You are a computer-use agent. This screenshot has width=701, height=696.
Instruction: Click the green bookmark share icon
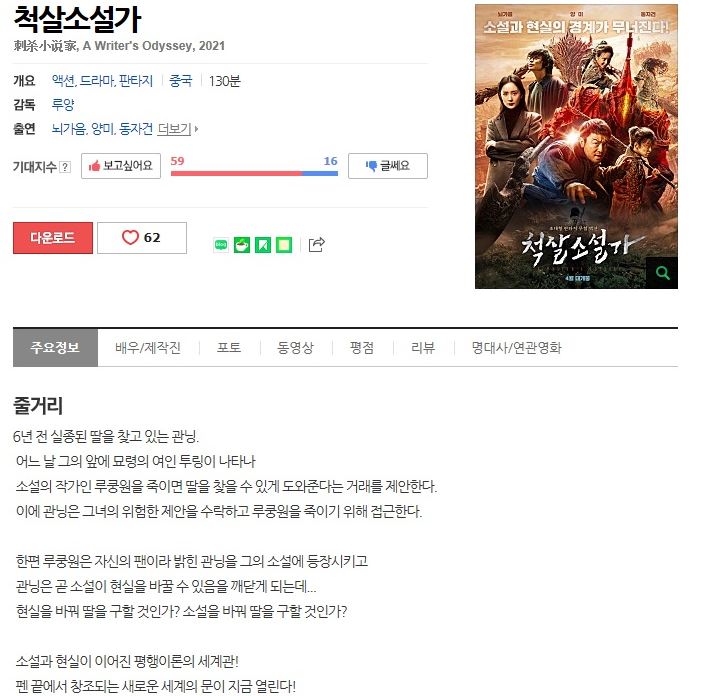[263, 245]
